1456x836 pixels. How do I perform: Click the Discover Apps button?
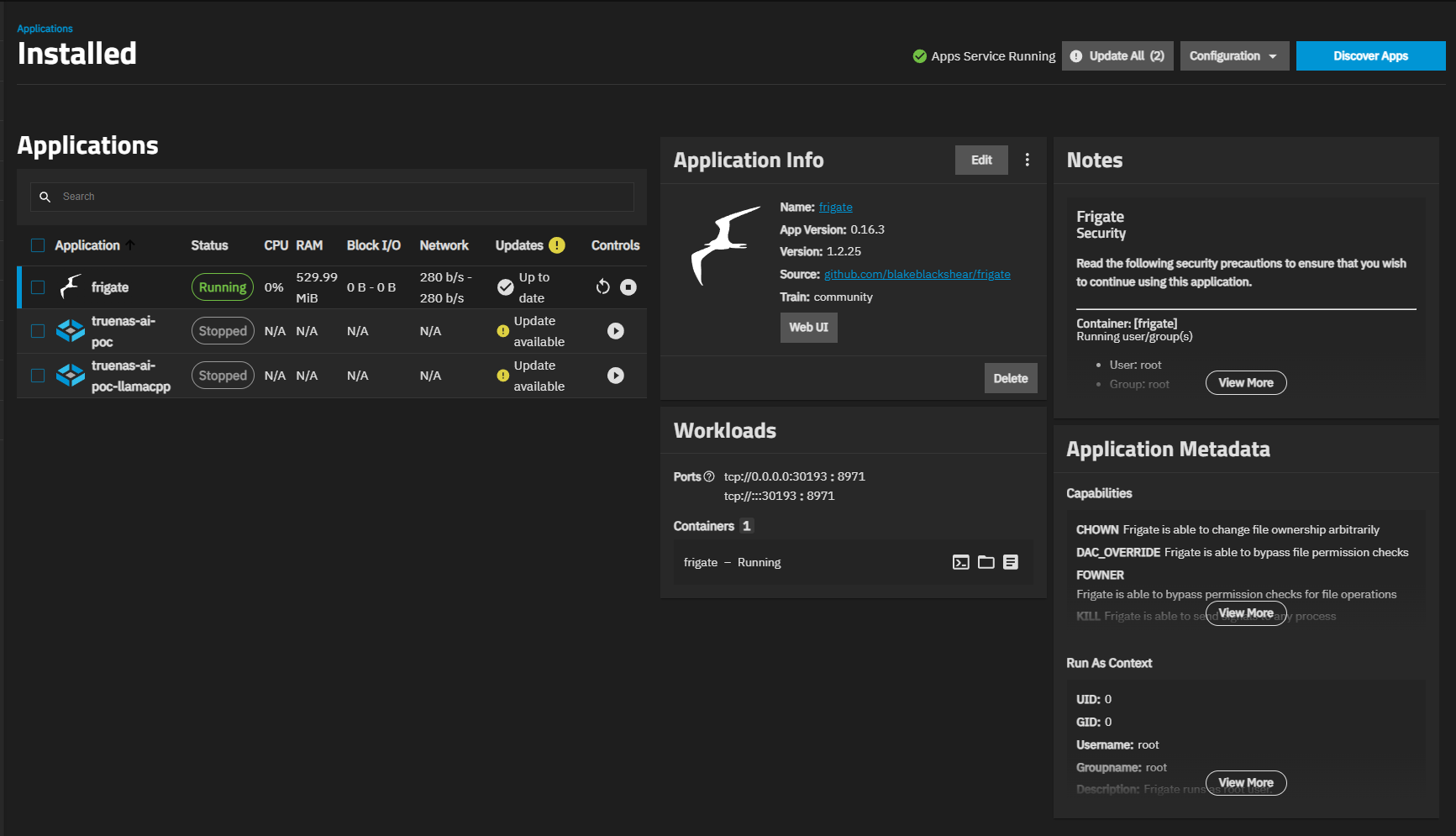(x=1370, y=56)
